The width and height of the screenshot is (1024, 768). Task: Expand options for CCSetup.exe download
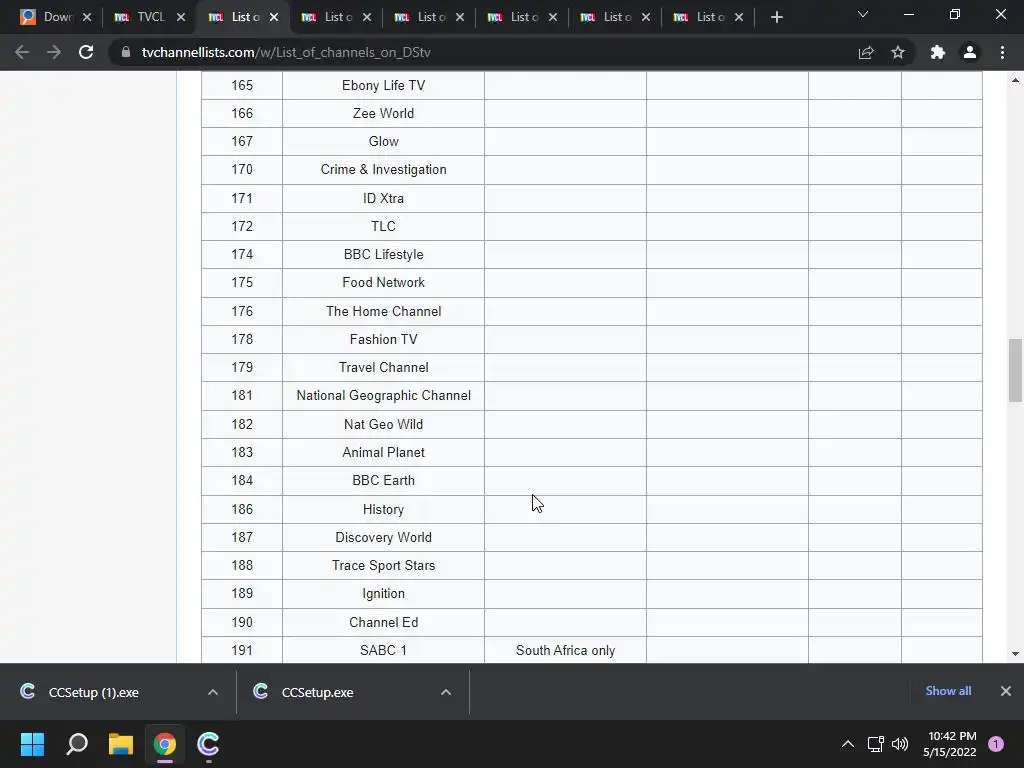point(446,692)
